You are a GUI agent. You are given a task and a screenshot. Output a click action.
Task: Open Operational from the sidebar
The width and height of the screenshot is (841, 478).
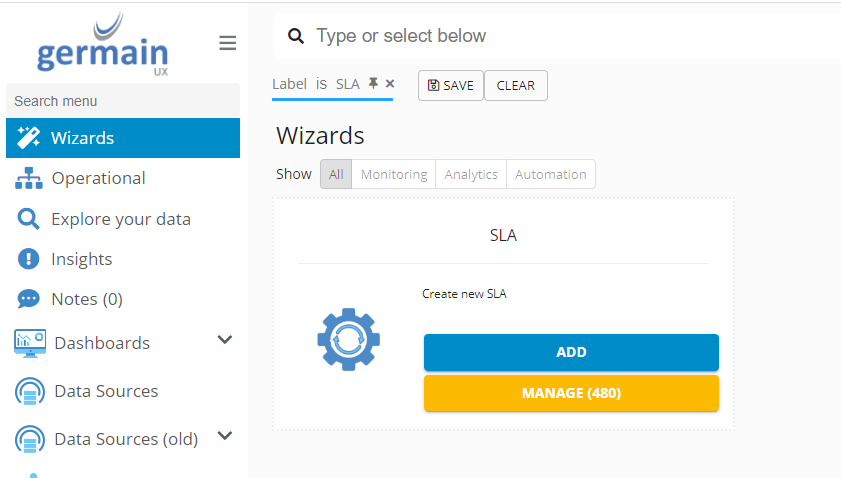pos(98,178)
